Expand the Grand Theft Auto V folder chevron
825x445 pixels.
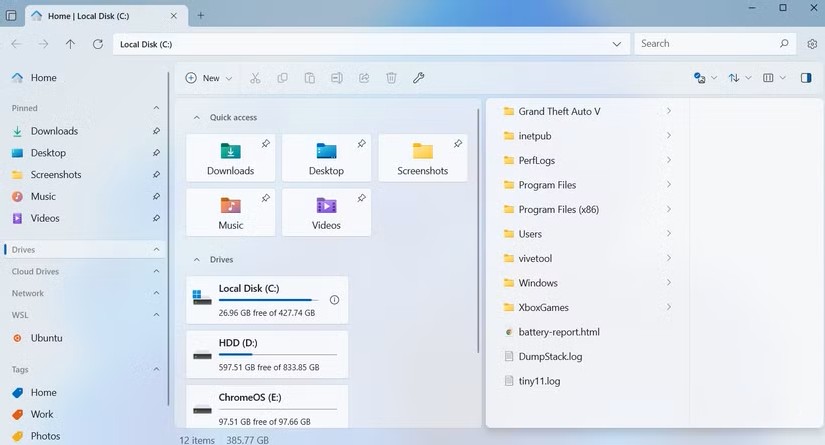point(669,111)
